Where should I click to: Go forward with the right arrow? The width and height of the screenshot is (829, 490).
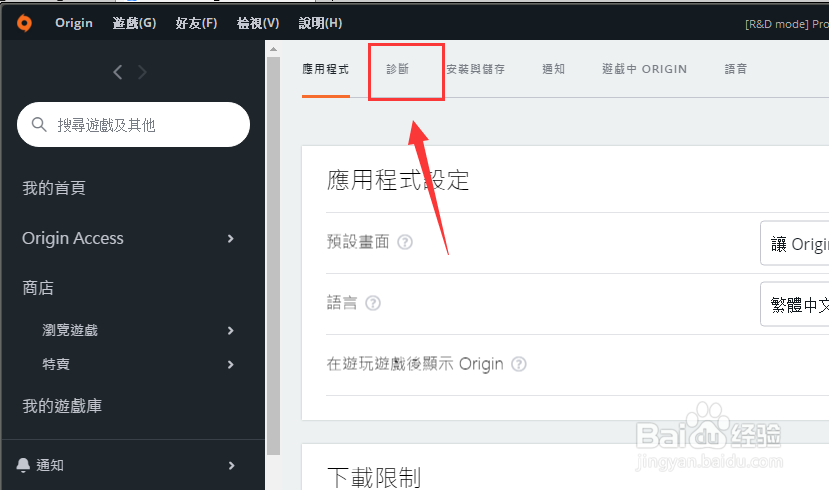[142, 72]
